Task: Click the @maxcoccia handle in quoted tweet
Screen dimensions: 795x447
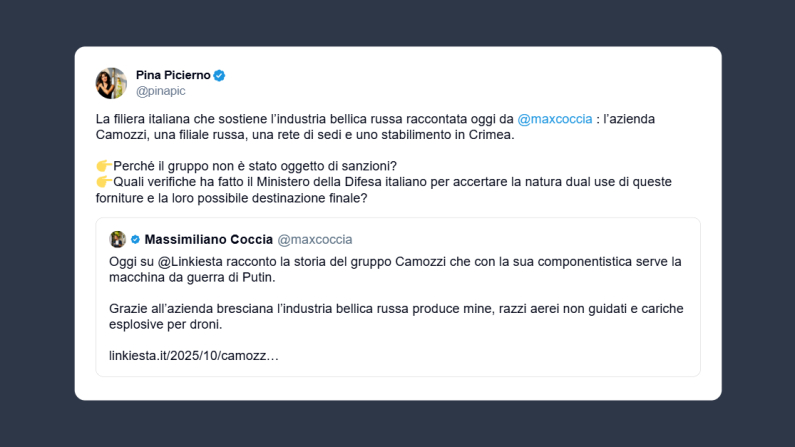Action: click(314, 240)
